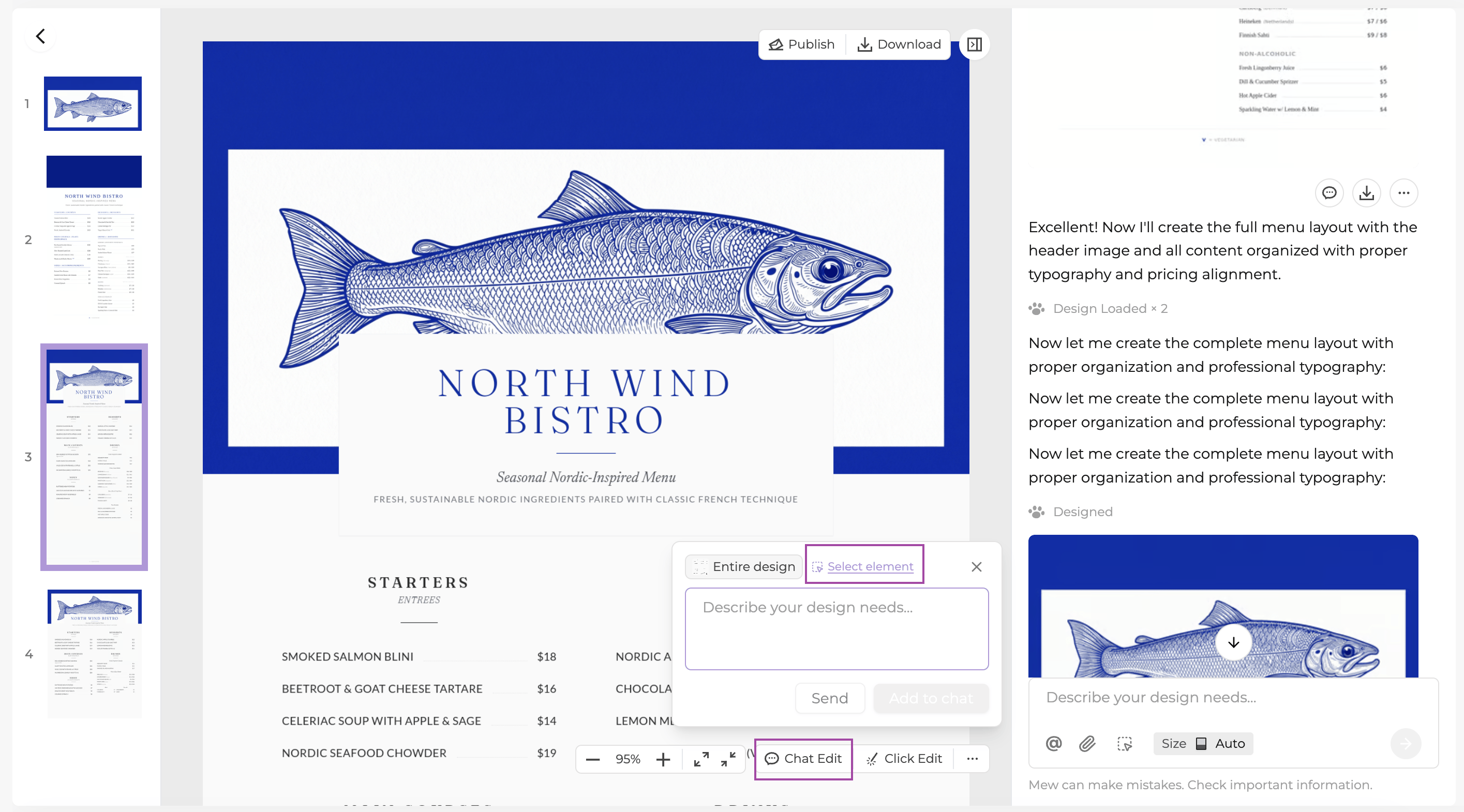1464x812 pixels.
Task: Click the send arrow in the chat panel
Action: pyautogui.click(x=1406, y=743)
